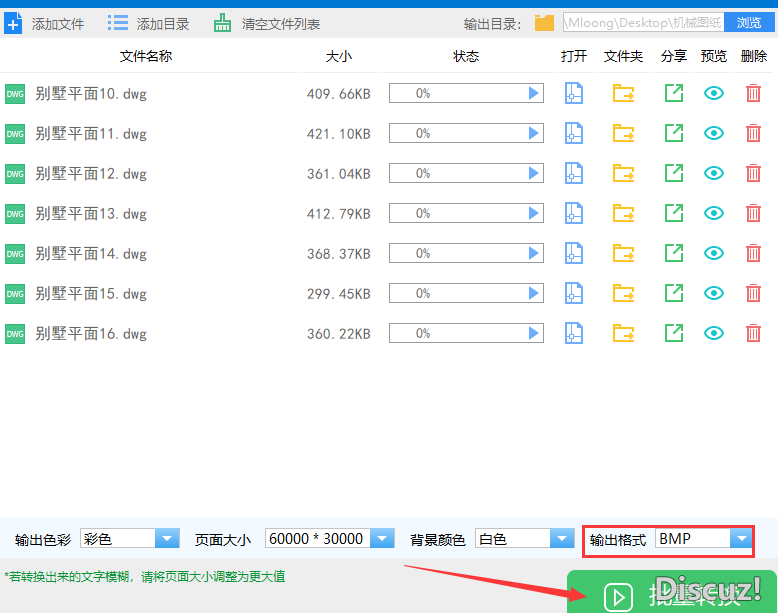Click 添加目录 to add a directory
This screenshot has width=778, height=613.
click(149, 23)
